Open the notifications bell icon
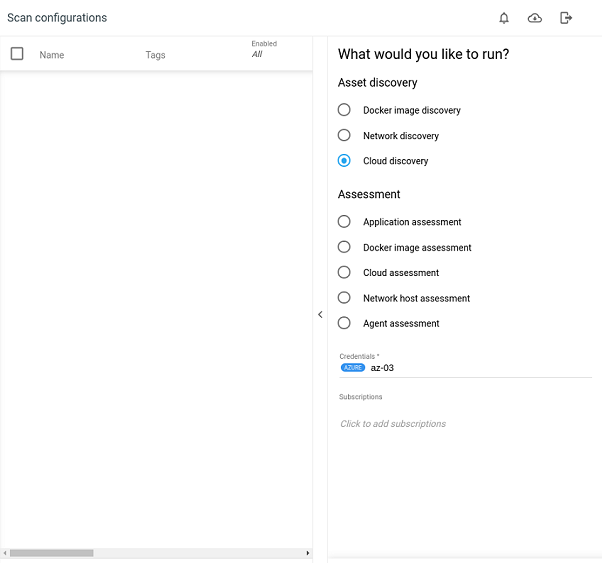This screenshot has height=563, width=602. pos(504,18)
